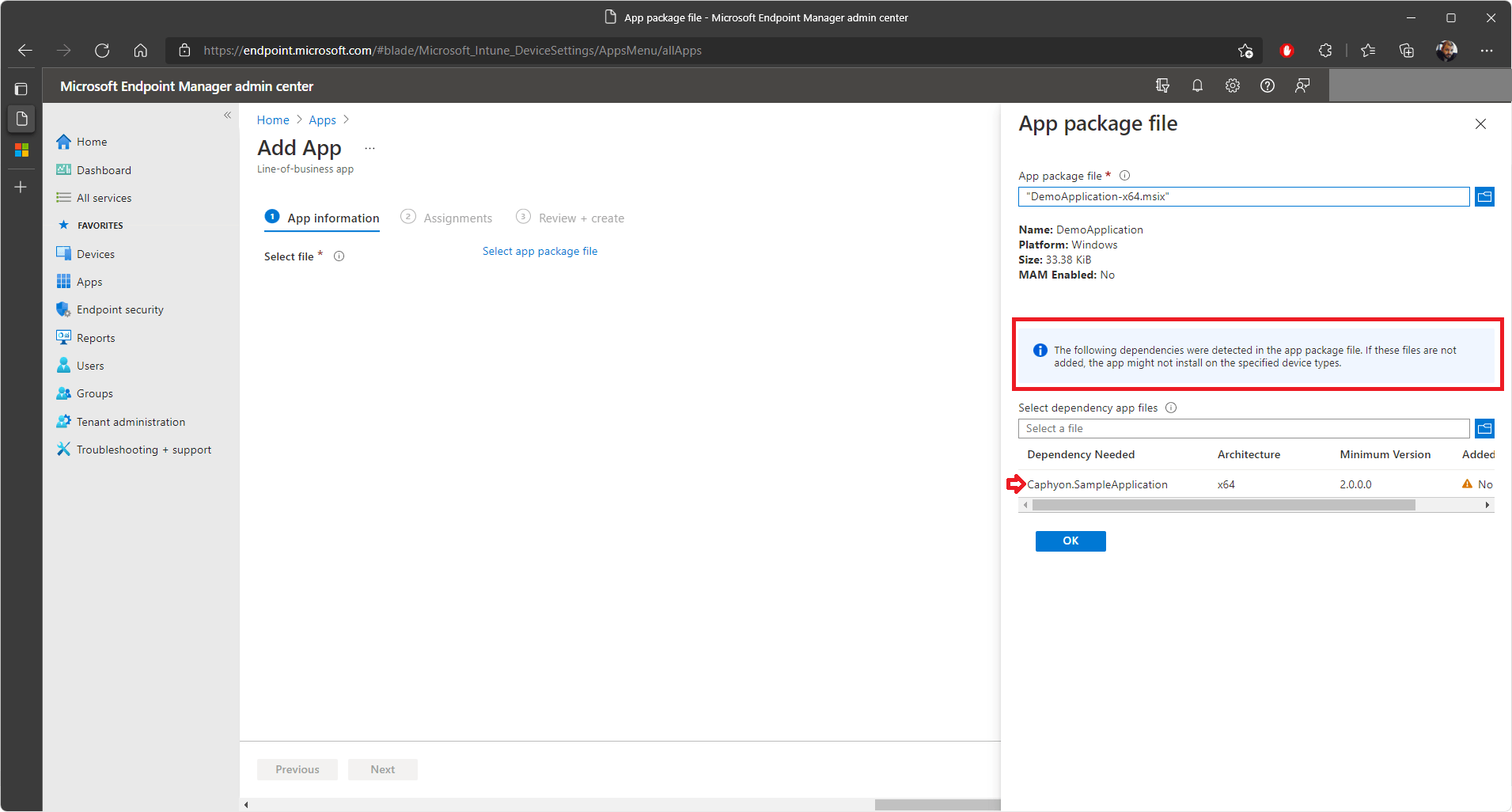
Task: Open the notifications bell
Action: tap(1197, 85)
